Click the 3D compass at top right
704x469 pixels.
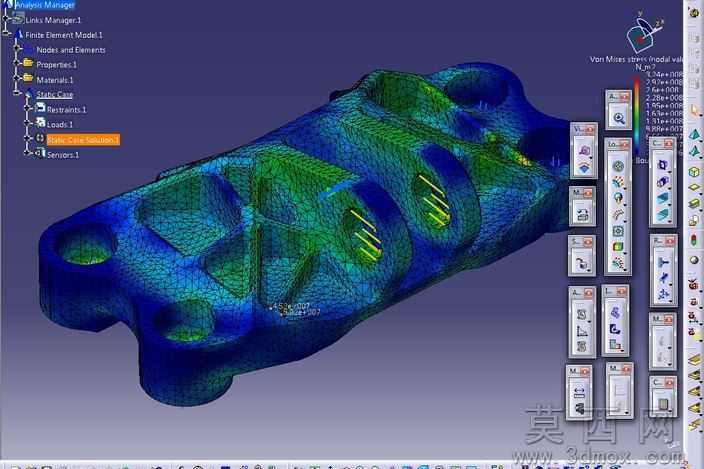coord(643,35)
